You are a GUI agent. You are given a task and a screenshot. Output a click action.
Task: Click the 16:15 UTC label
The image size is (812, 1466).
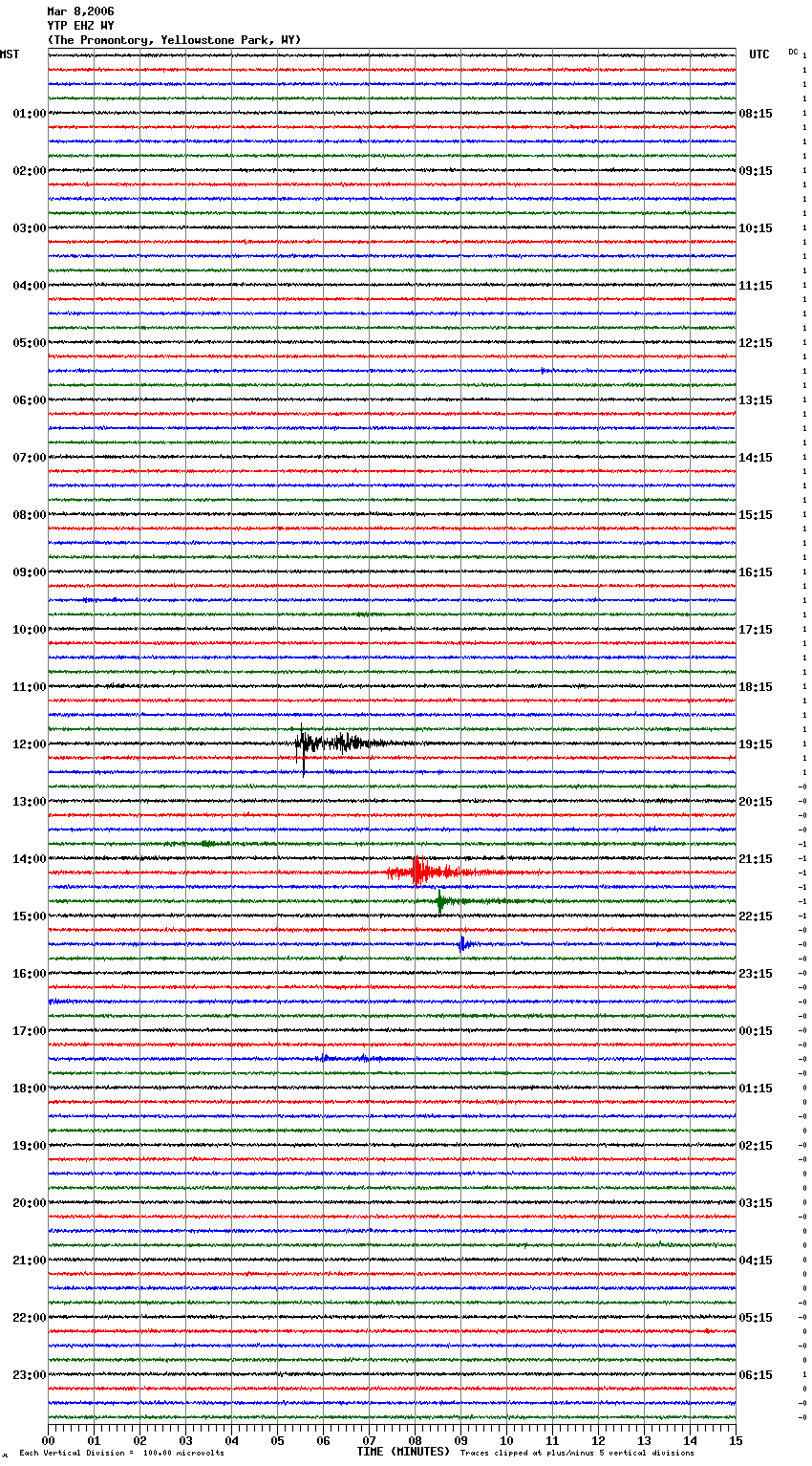coord(756,572)
